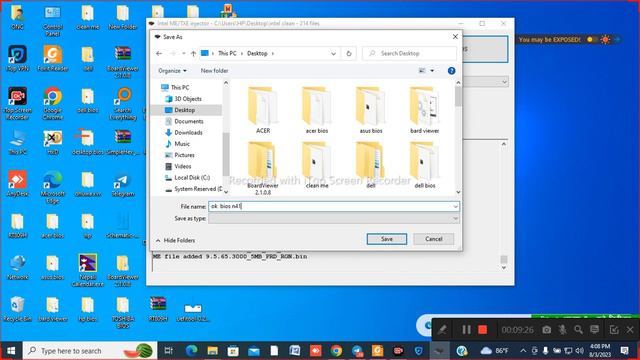This screenshot has width=640, height=360.
Task: Select the Control Panel desktop icon
Action: click(53, 20)
